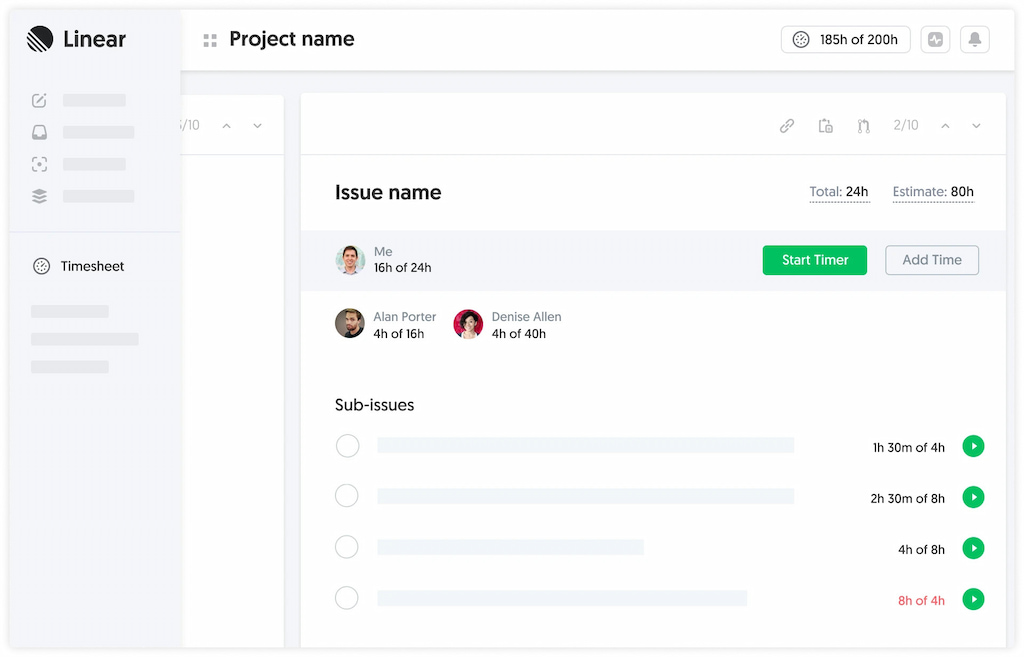Screen dimensions: 1024x657
Task: Open the 185h of 200h time tracker
Action: tap(845, 39)
